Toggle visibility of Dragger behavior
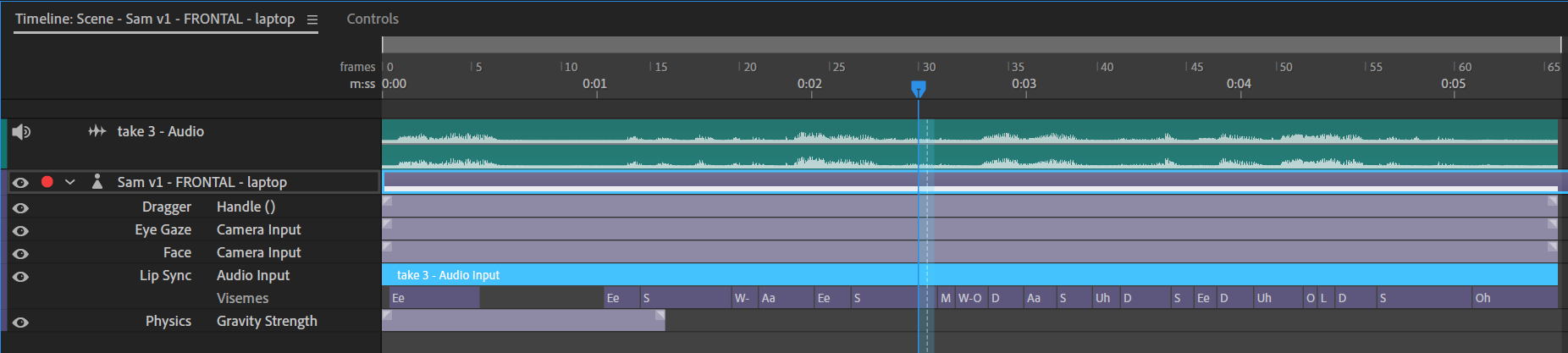1568x353 pixels. (21, 207)
